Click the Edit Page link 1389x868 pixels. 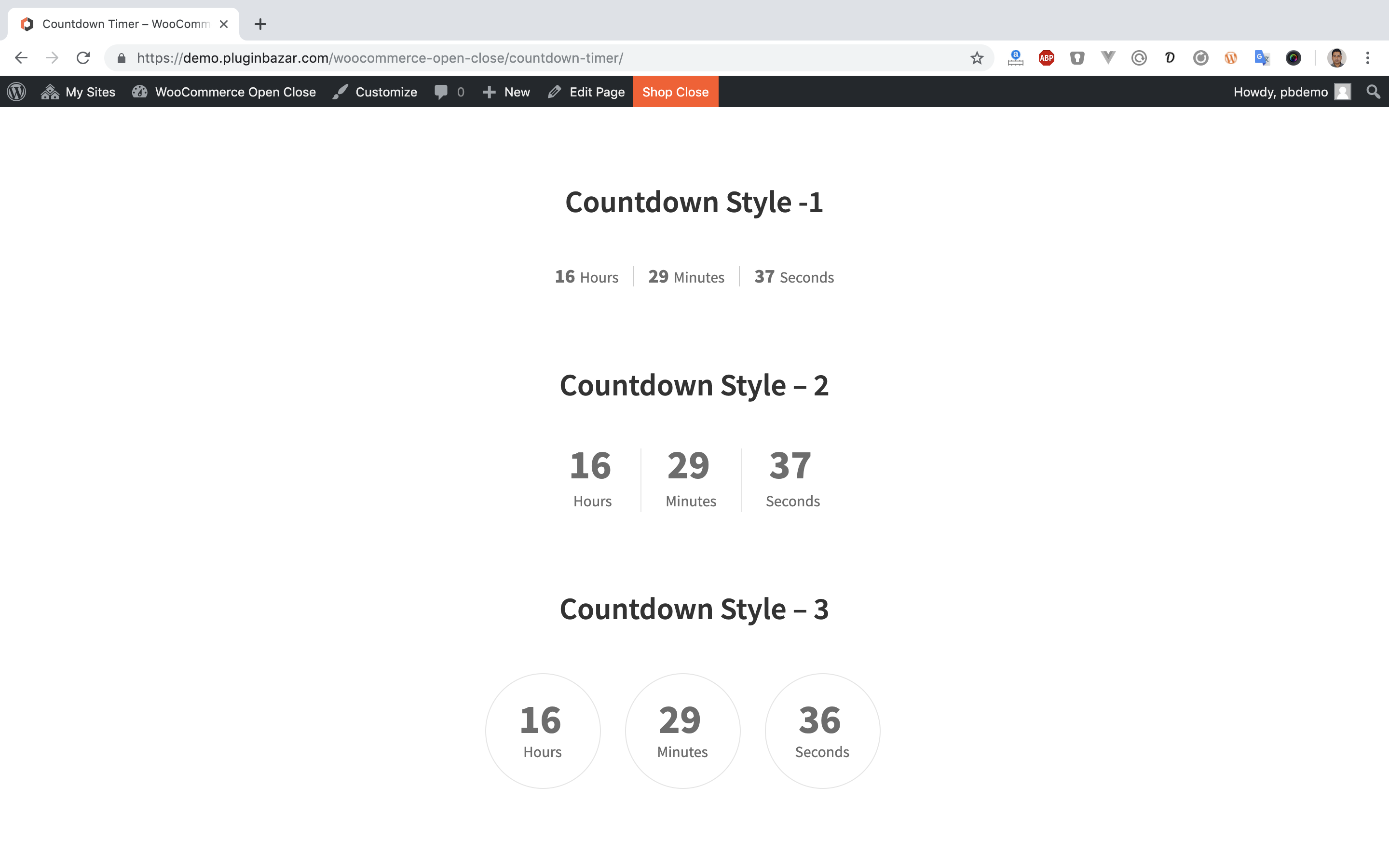[x=586, y=92]
